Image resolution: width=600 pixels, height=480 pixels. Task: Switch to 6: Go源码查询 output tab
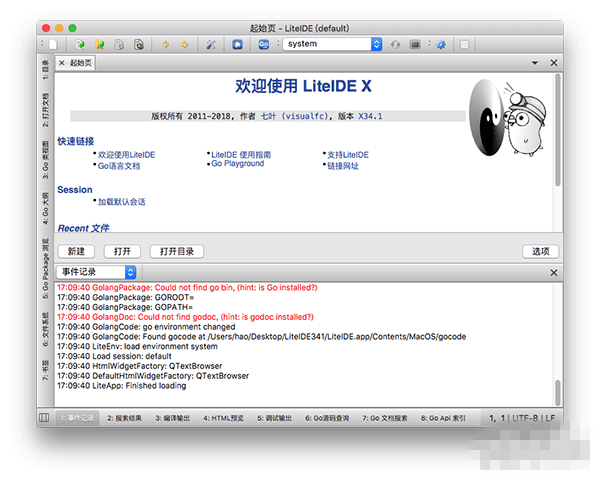[x=327, y=418]
